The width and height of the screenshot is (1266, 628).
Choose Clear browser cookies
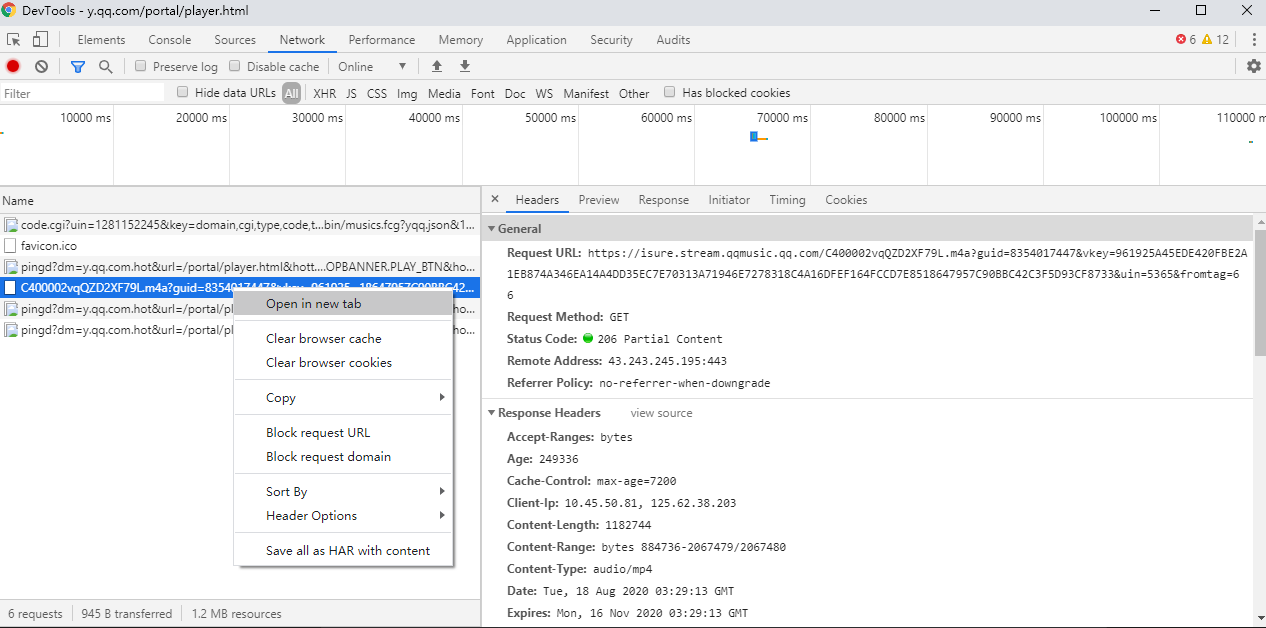[x=343, y=363]
